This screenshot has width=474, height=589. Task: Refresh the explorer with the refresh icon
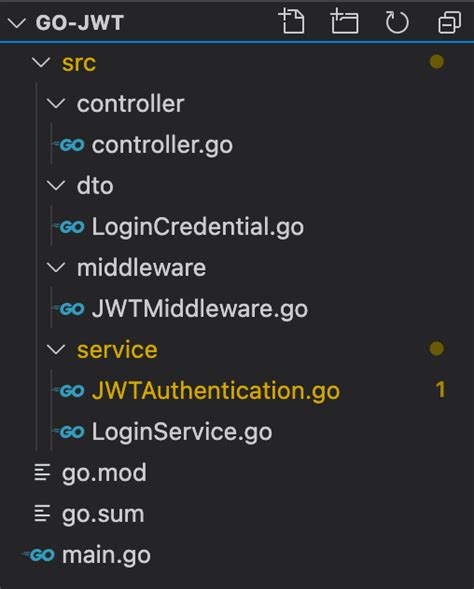[397, 22]
